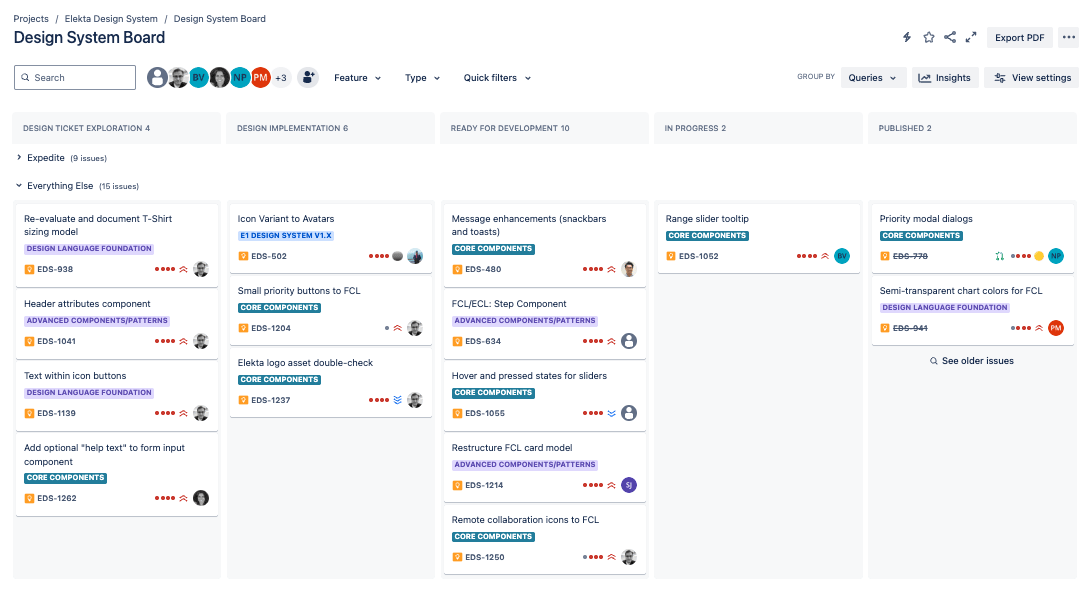This screenshot has width=1087, height=592.
Task: Click the highest priority icon on EDS-941
Action: click(1038, 328)
